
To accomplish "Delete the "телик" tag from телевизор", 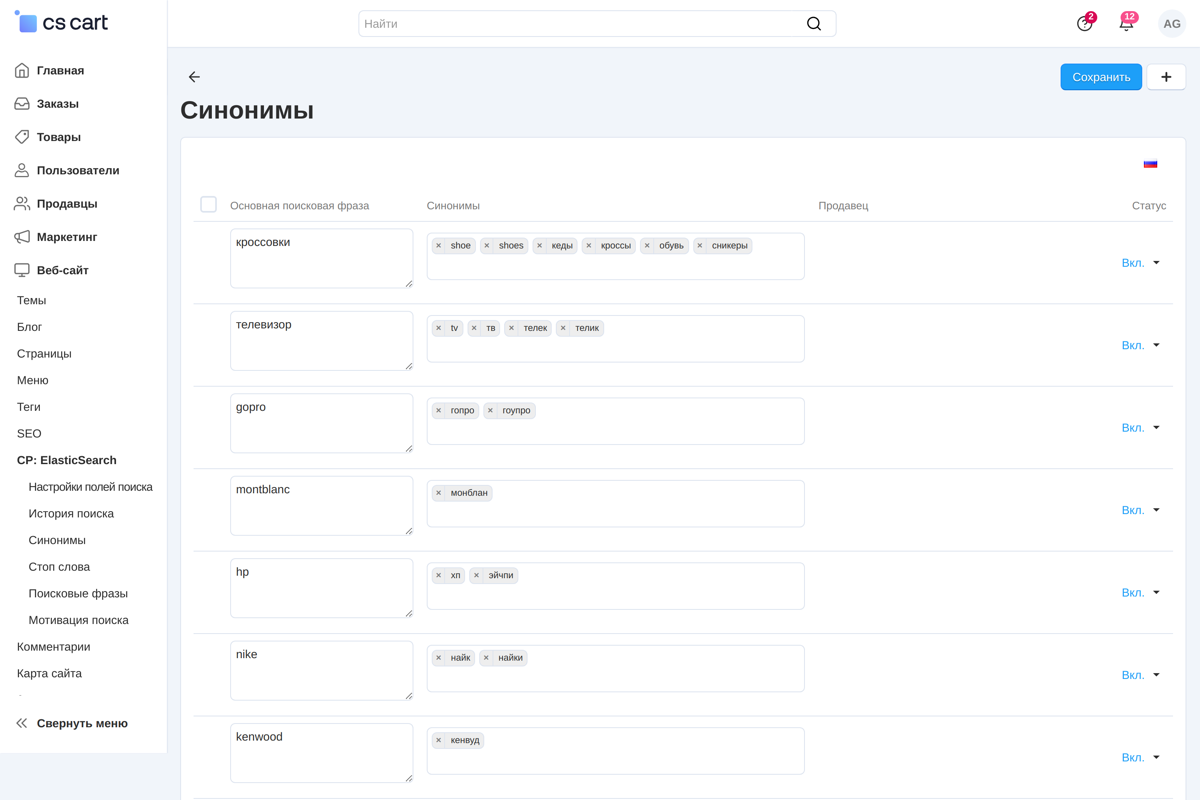I will (563, 328).
